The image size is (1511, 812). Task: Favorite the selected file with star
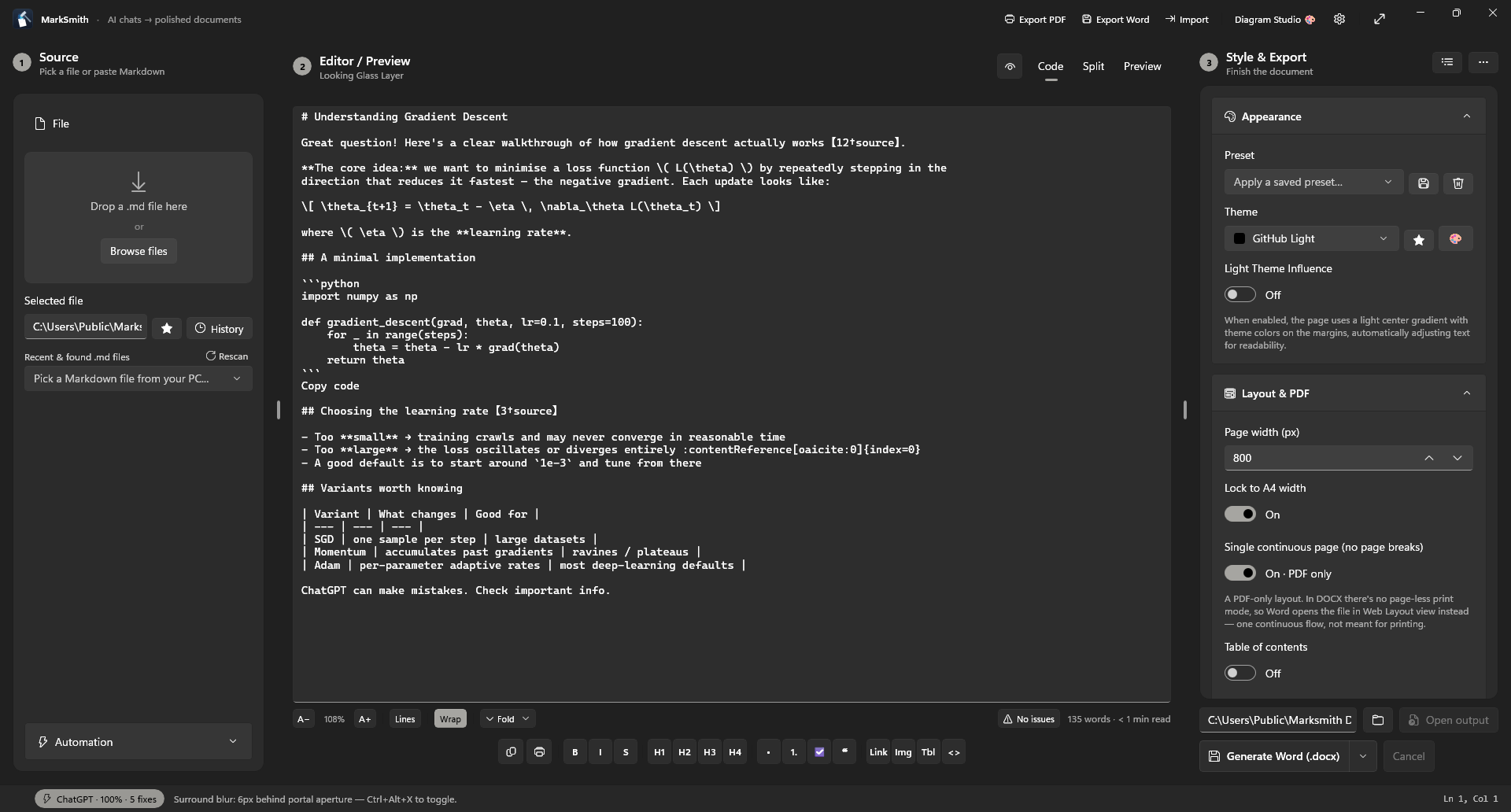167,328
